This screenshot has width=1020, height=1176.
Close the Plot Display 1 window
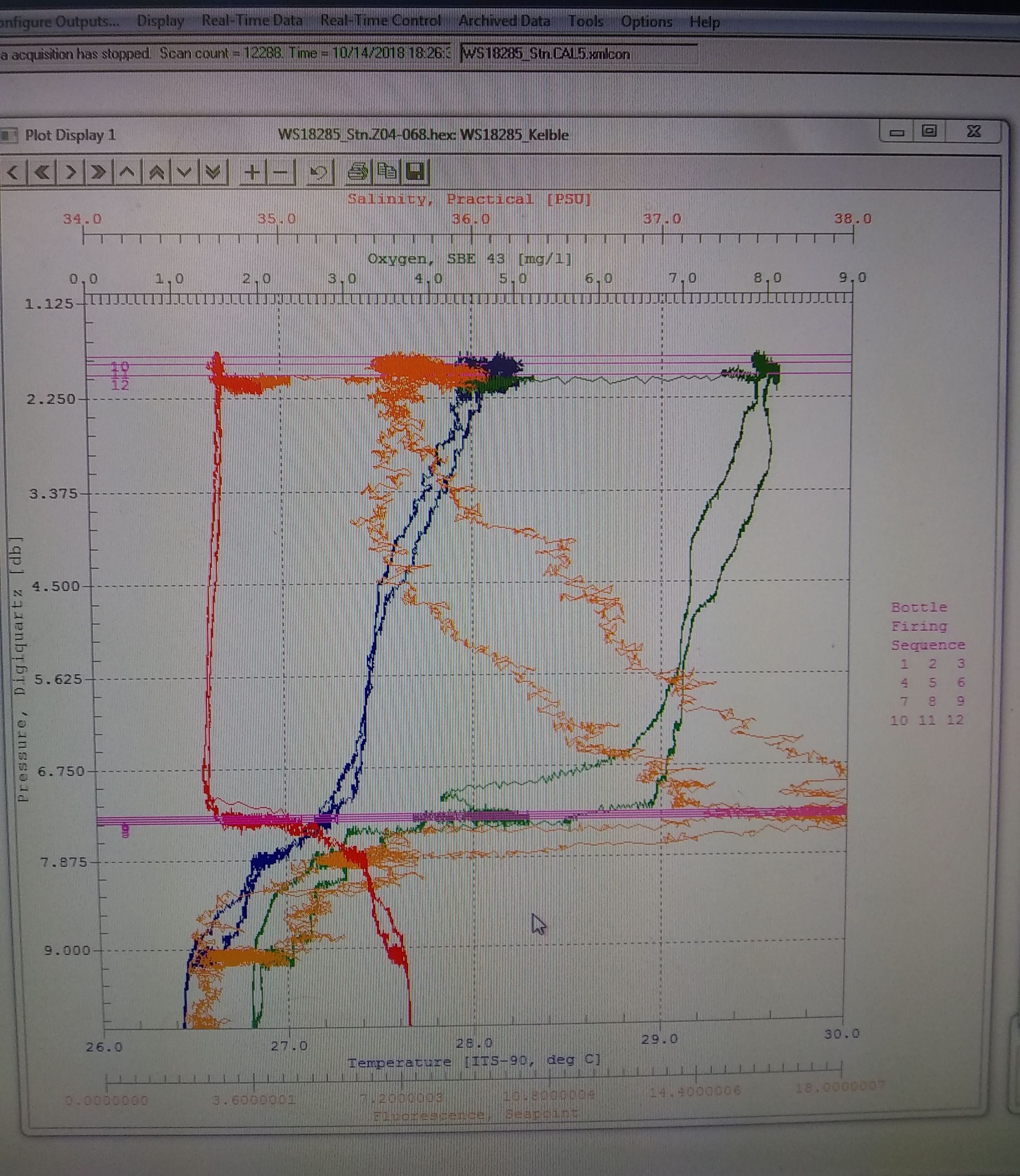(x=974, y=131)
